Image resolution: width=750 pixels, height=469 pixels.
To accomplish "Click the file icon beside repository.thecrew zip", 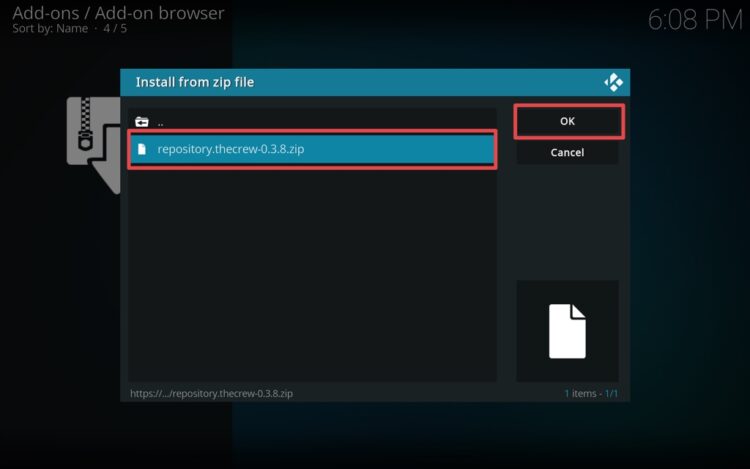I will tap(142, 149).
